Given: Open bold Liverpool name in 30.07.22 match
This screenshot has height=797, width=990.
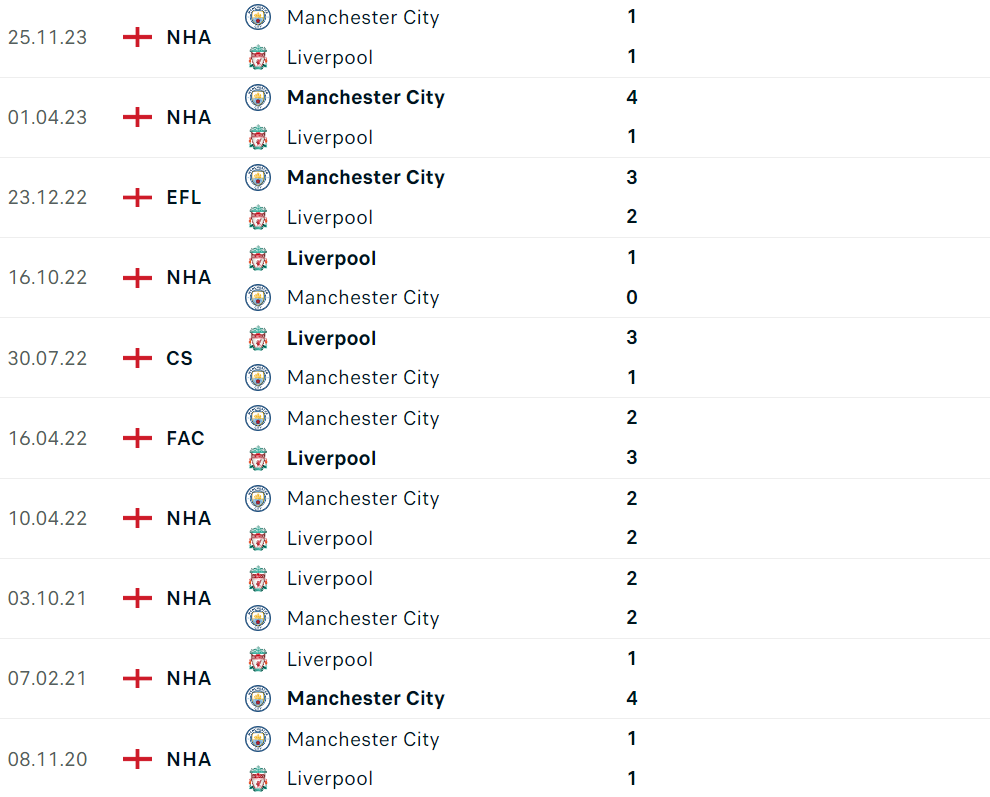Looking at the screenshot, I should coord(331,338).
